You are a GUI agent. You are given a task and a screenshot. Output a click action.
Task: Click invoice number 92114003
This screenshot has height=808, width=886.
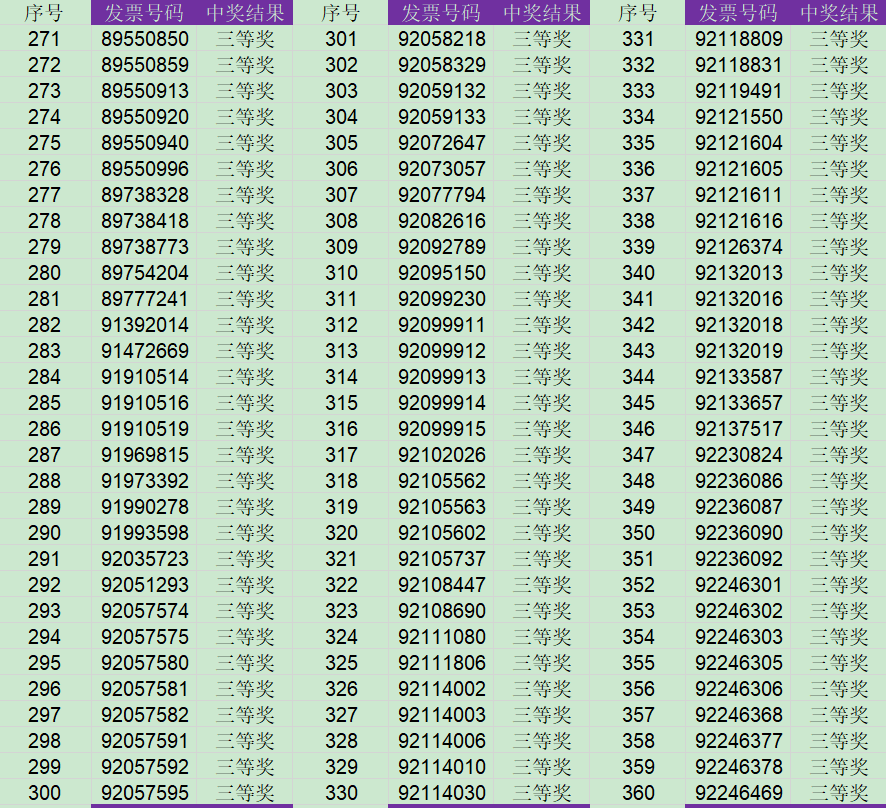coord(442,715)
